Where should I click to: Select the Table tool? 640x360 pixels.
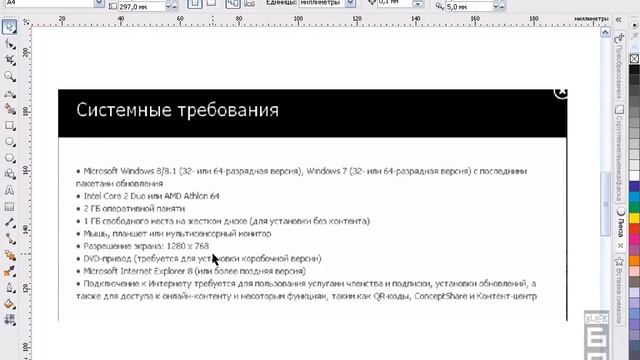point(9,207)
